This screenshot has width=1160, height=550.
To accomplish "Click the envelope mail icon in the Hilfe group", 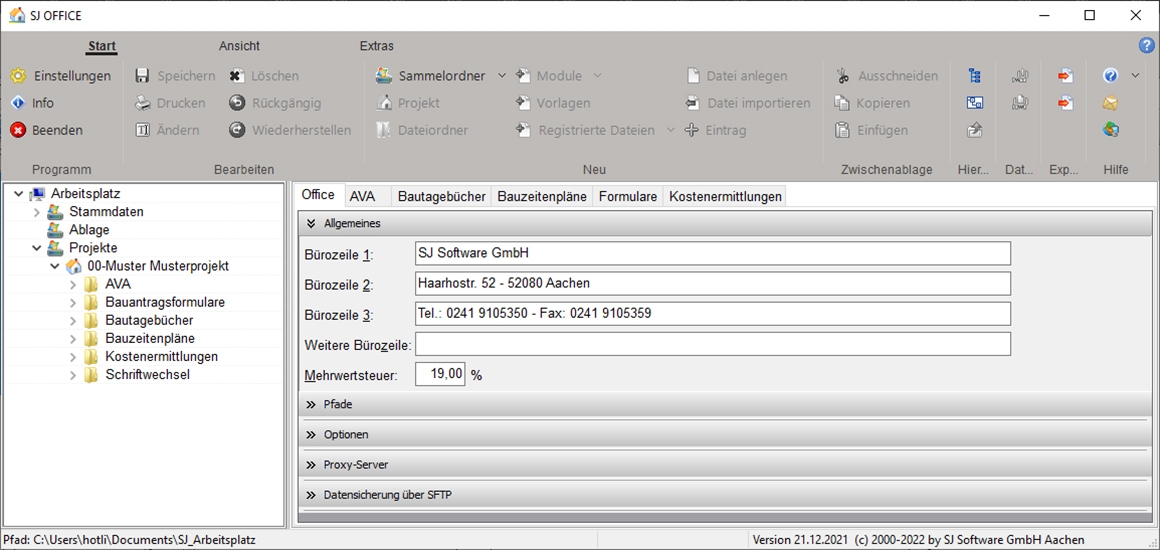I will point(1110,103).
